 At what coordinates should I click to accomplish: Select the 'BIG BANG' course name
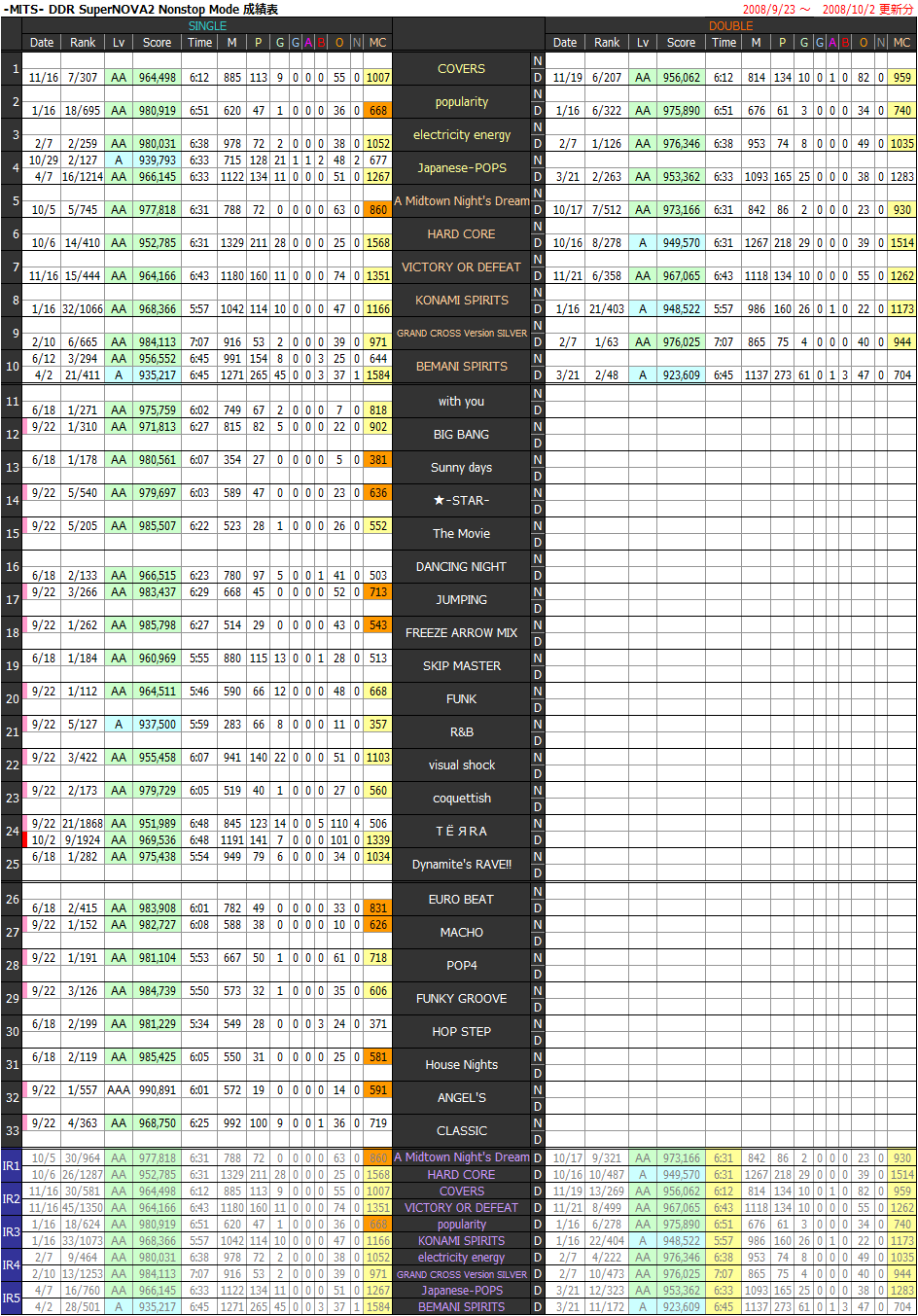click(x=461, y=435)
